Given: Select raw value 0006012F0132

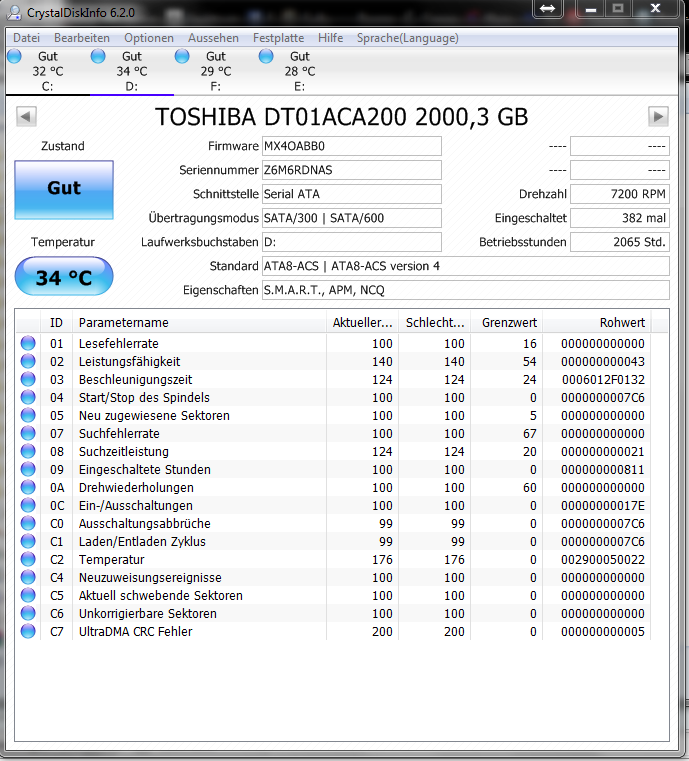Looking at the screenshot, I should [x=603, y=380].
